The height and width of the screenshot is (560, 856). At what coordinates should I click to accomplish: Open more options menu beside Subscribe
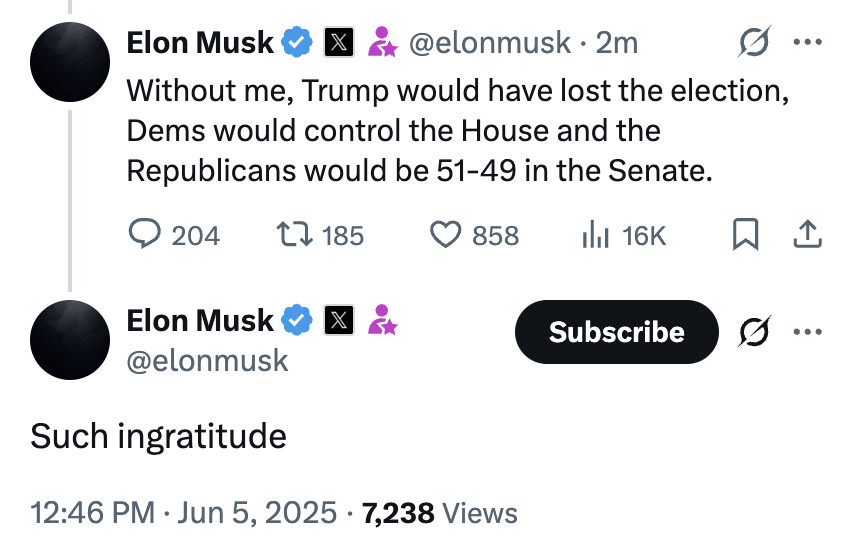point(807,331)
